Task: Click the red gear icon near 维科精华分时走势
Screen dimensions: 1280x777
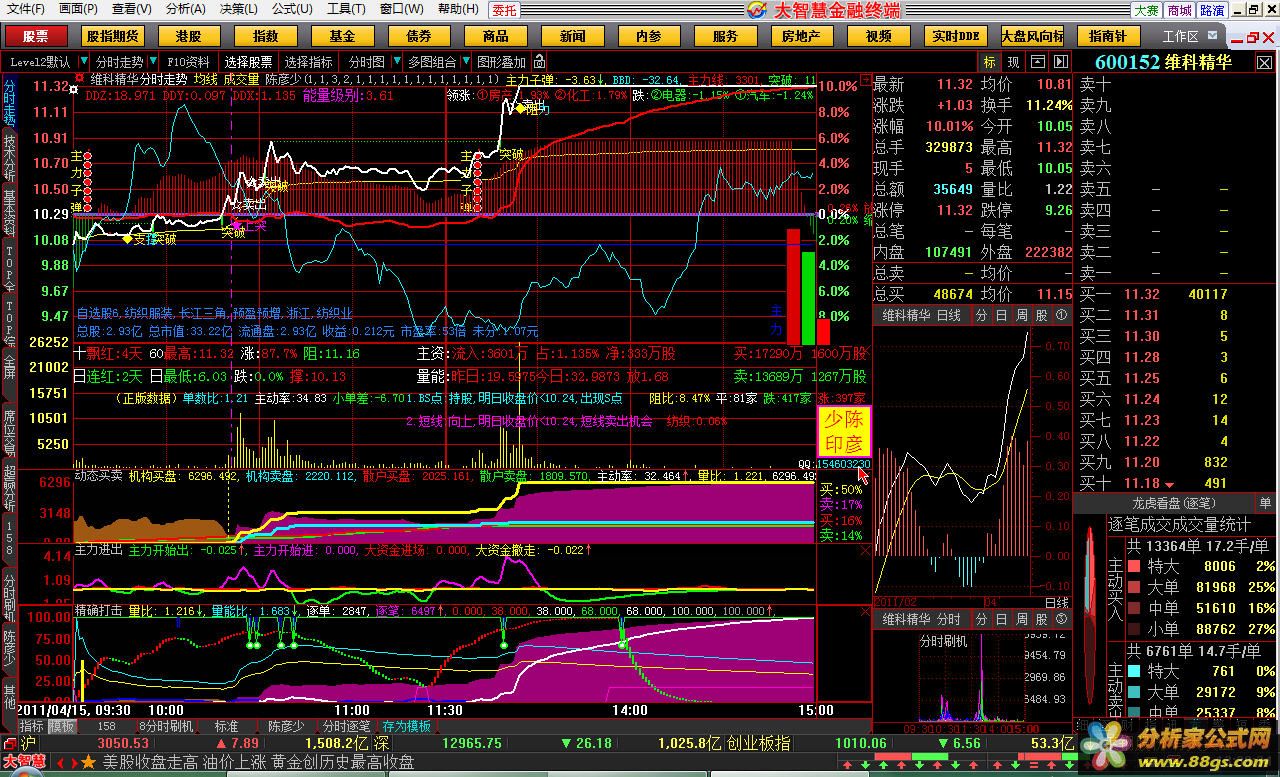Action: 79,78
